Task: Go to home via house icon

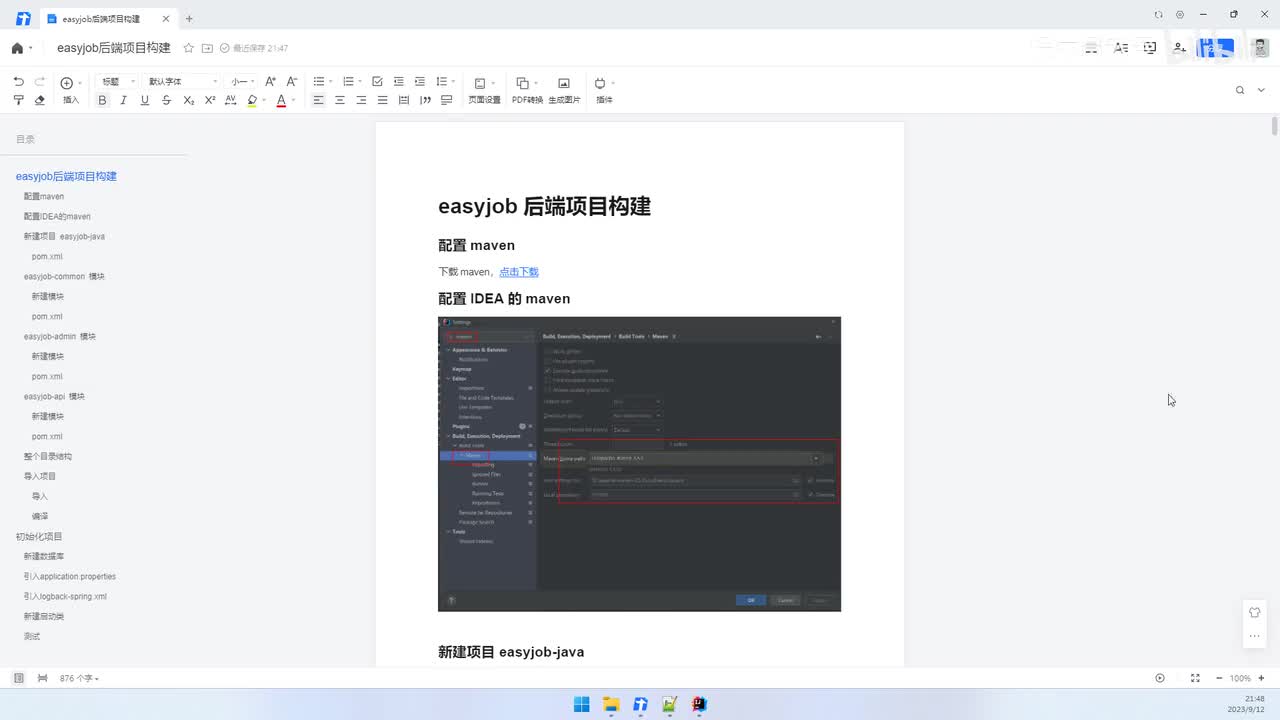Action: (x=17, y=48)
